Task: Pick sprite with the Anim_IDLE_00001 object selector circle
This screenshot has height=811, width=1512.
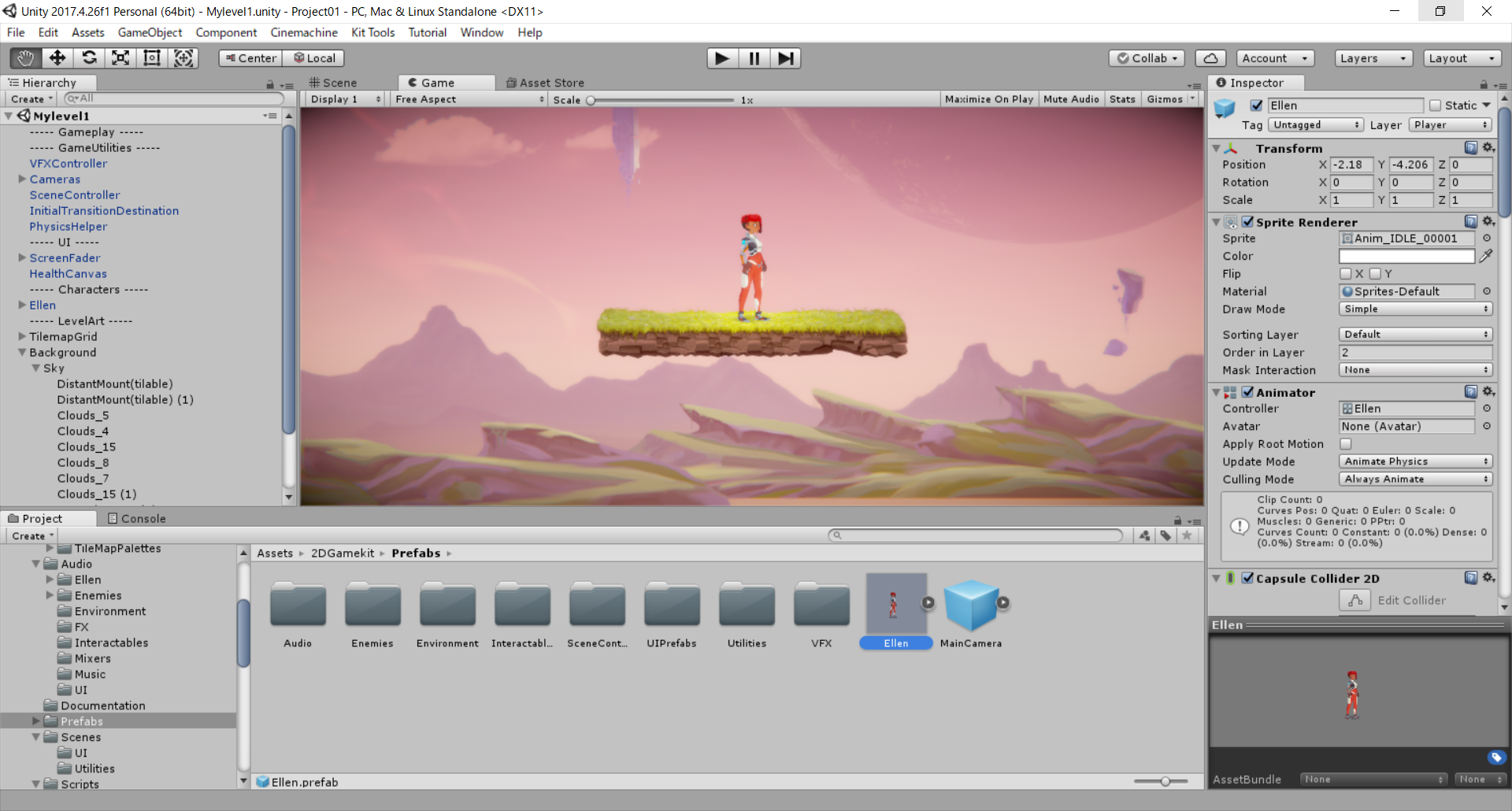Action: coord(1487,239)
